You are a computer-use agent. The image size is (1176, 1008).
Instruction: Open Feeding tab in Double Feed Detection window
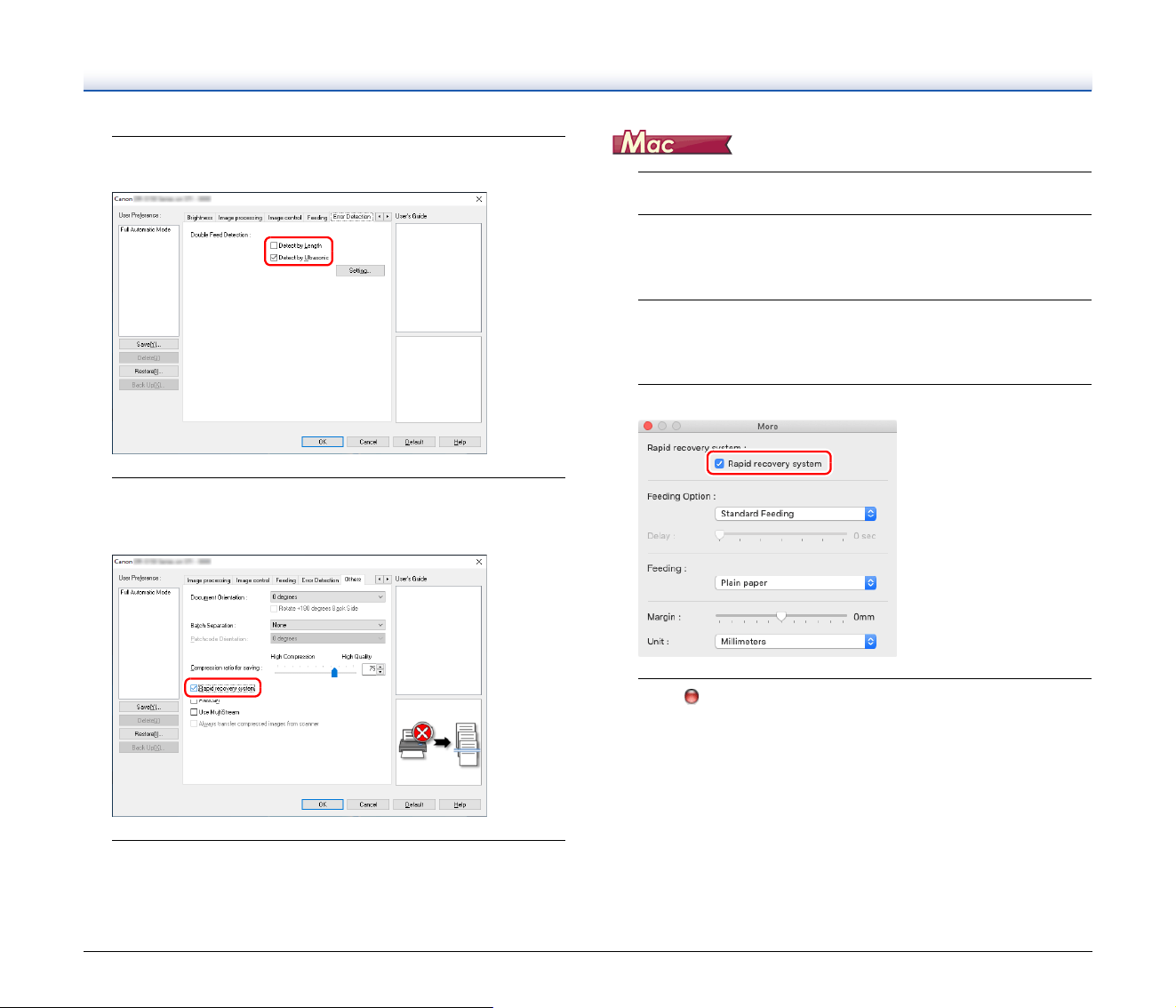317,218
